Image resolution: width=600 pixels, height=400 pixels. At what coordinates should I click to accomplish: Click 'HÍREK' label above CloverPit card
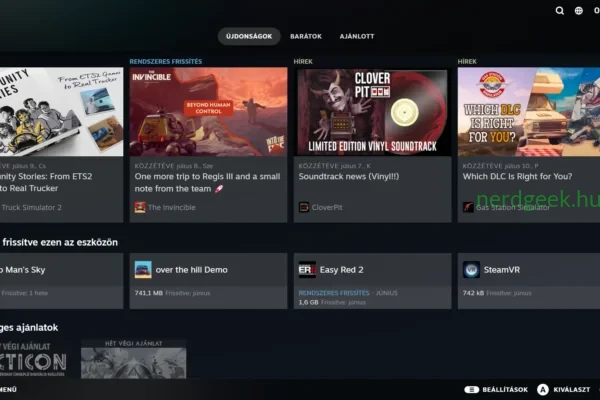click(x=303, y=61)
